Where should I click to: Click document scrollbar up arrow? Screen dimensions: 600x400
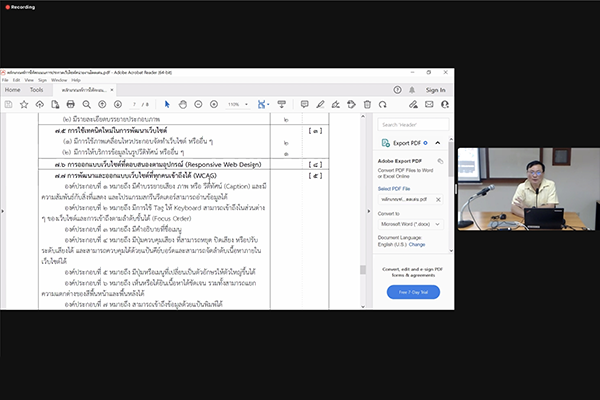pyautogui.click(x=363, y=116)
